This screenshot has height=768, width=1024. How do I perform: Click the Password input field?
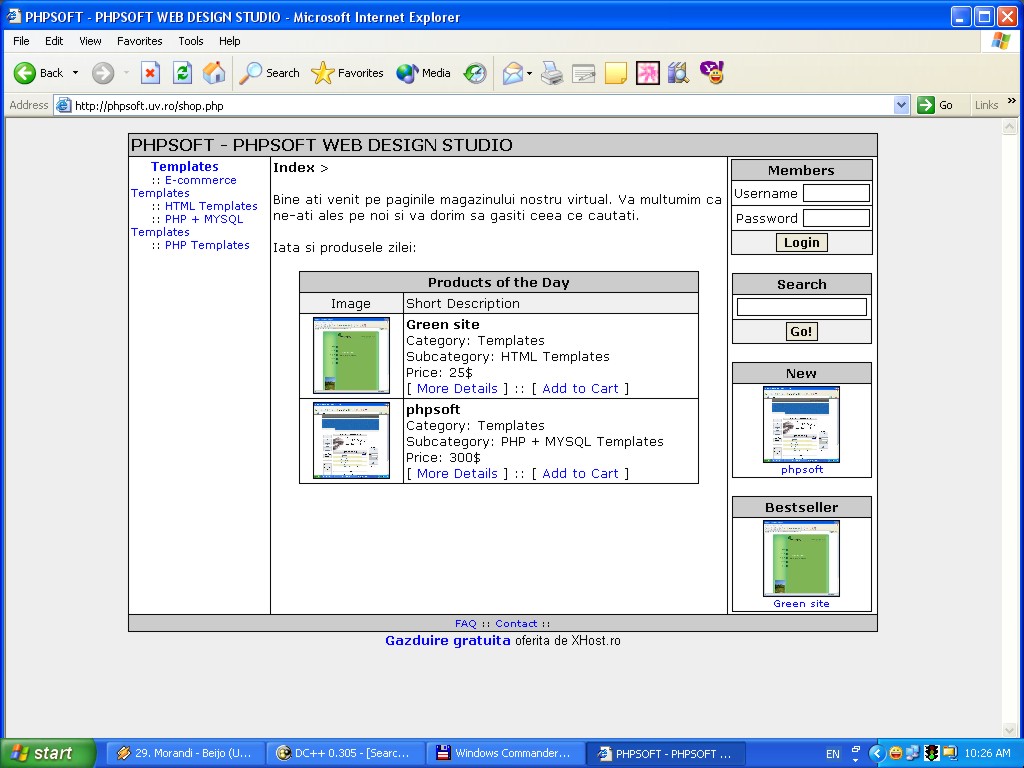click(836, 218)
